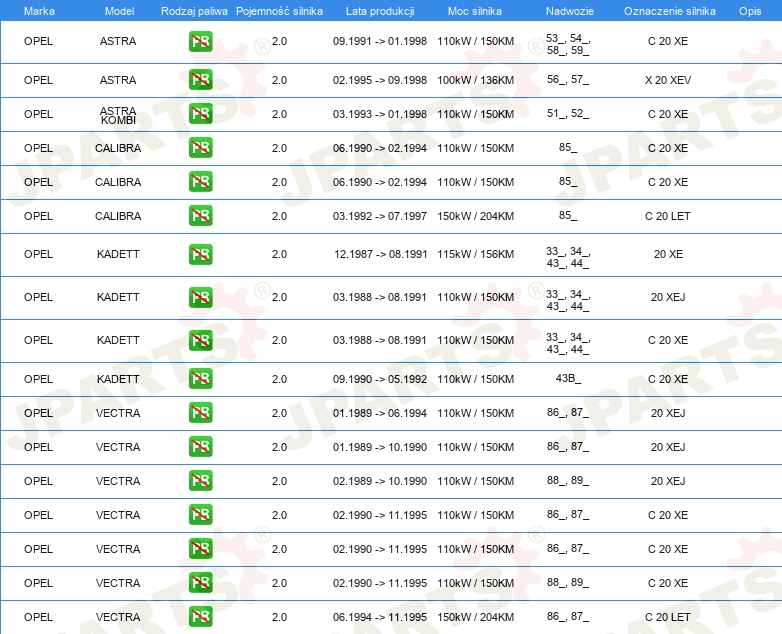Click production years 03.1992 -> 07.1997

[x=380, y=216]
